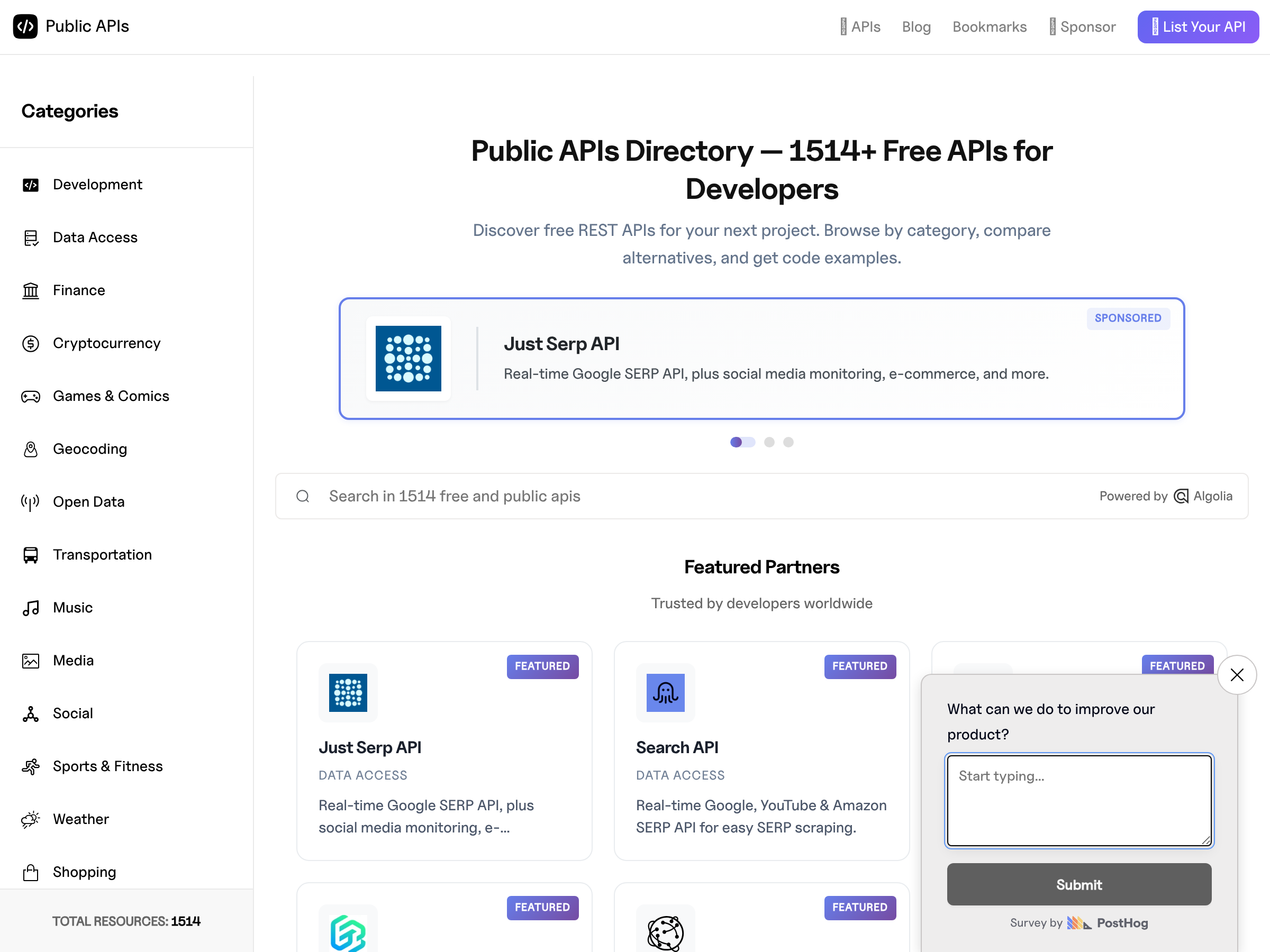Viewport: 1270px width, 952px height.
Task: Select the Music note icon
Action: pyautogui.click(x=31, y=608)
